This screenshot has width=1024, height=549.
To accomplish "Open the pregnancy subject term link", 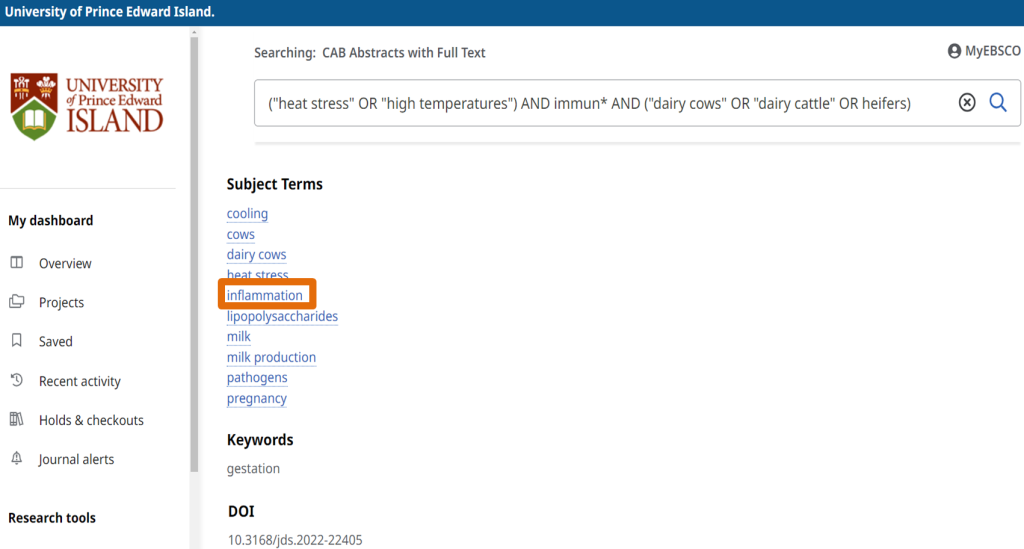I will [256, 399].
